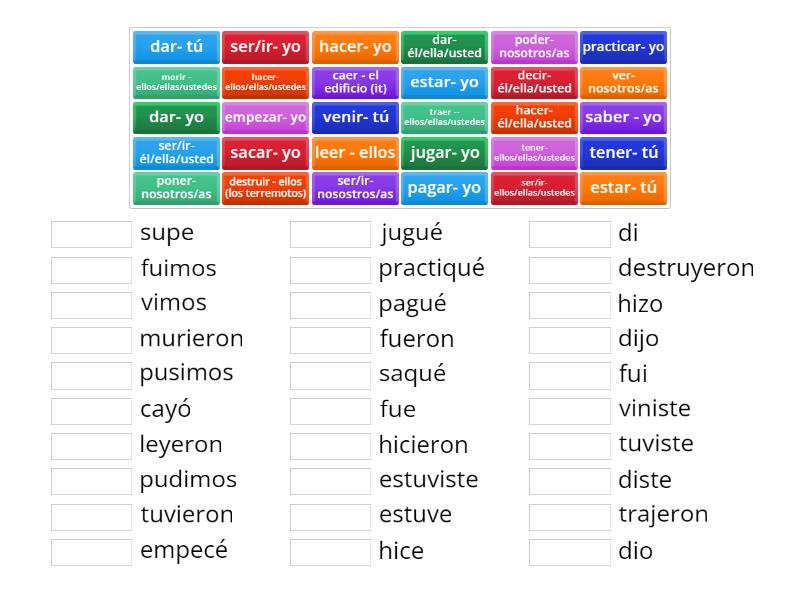Choose the pink 'empezar- yo' tile

point(265,117)
